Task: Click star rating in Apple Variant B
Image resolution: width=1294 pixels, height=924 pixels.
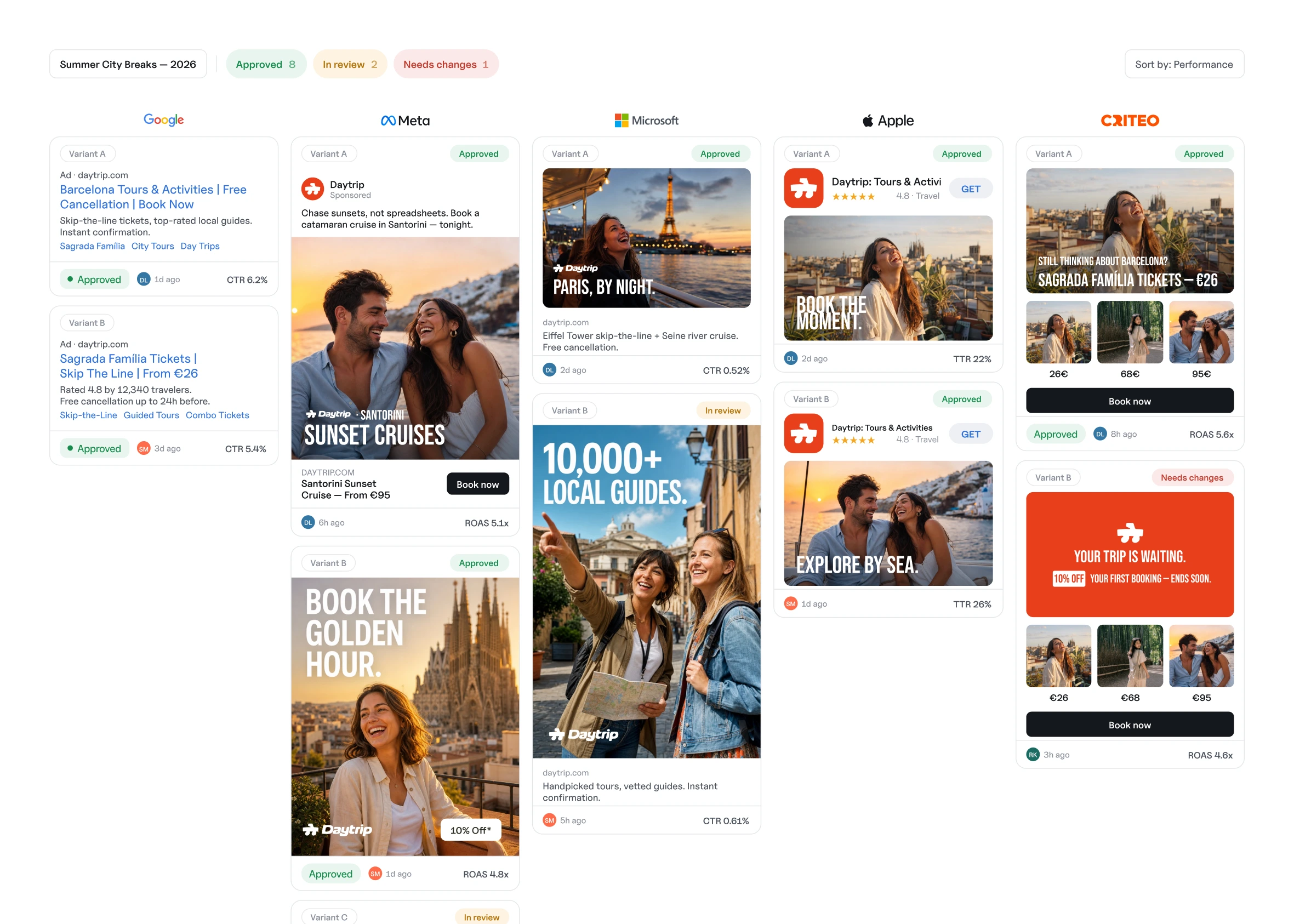Action: (853, 440)
